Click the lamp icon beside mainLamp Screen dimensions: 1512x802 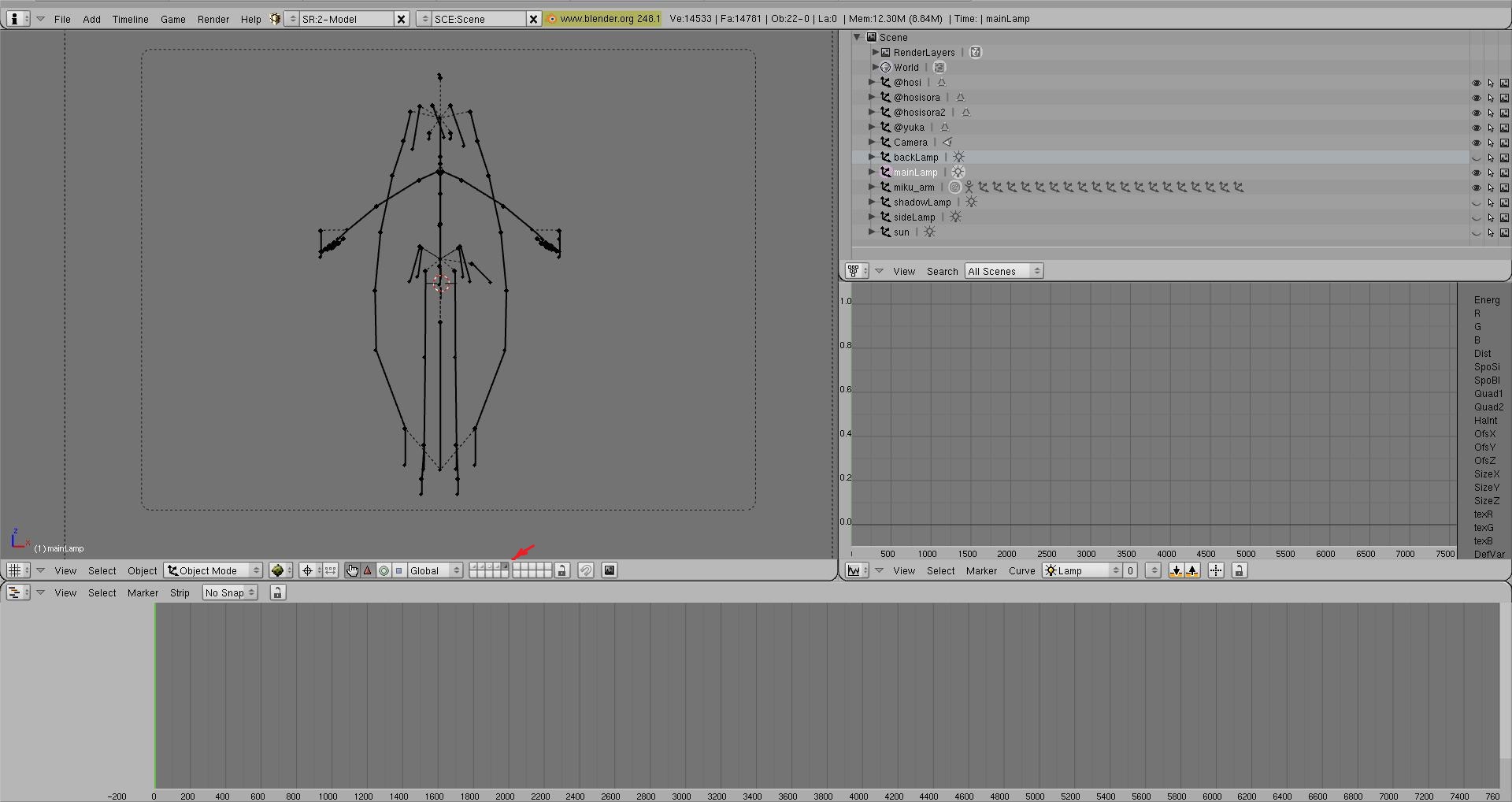click(x=958, y=172)
